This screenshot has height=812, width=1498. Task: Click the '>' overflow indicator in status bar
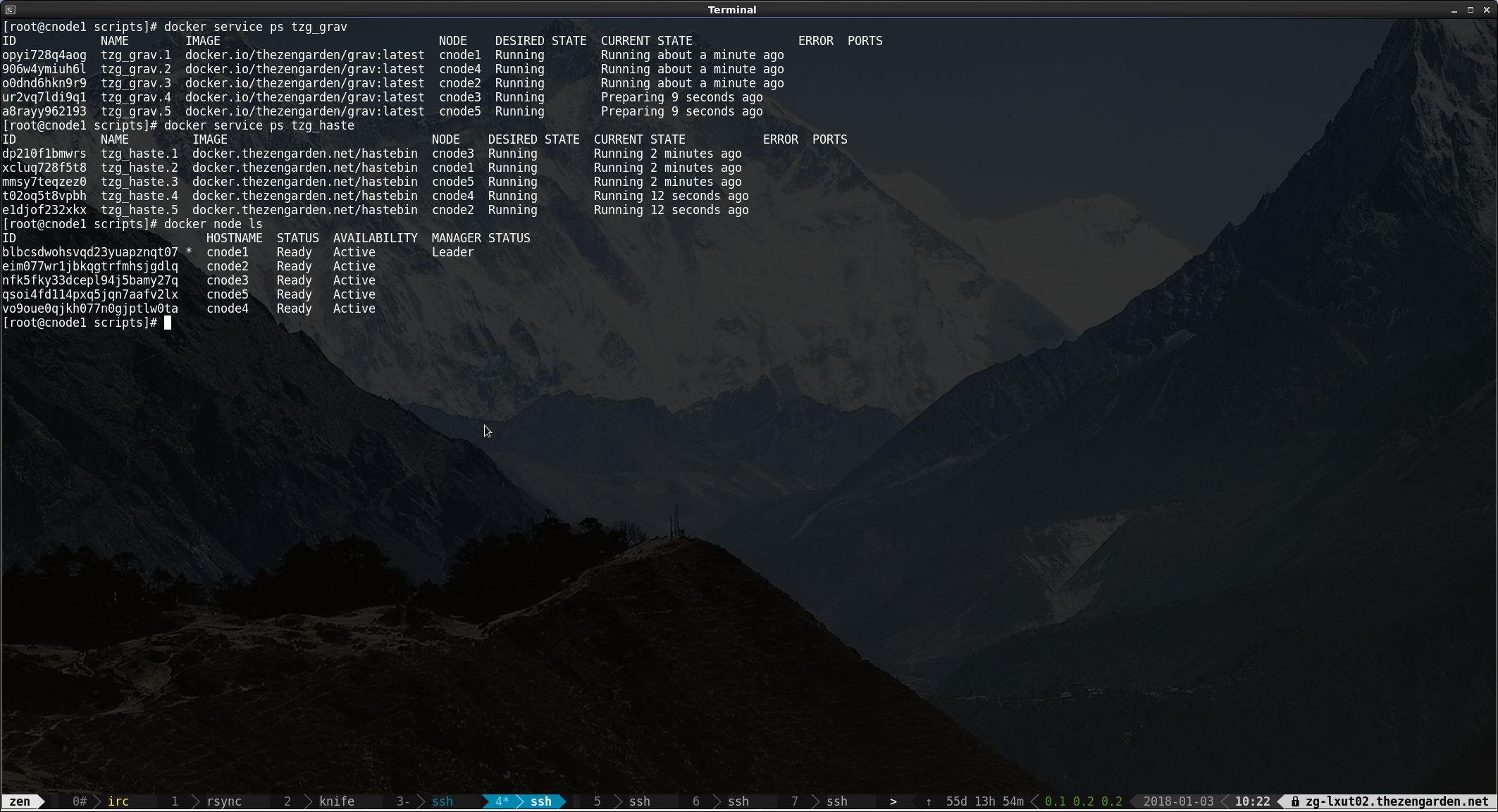893,801
